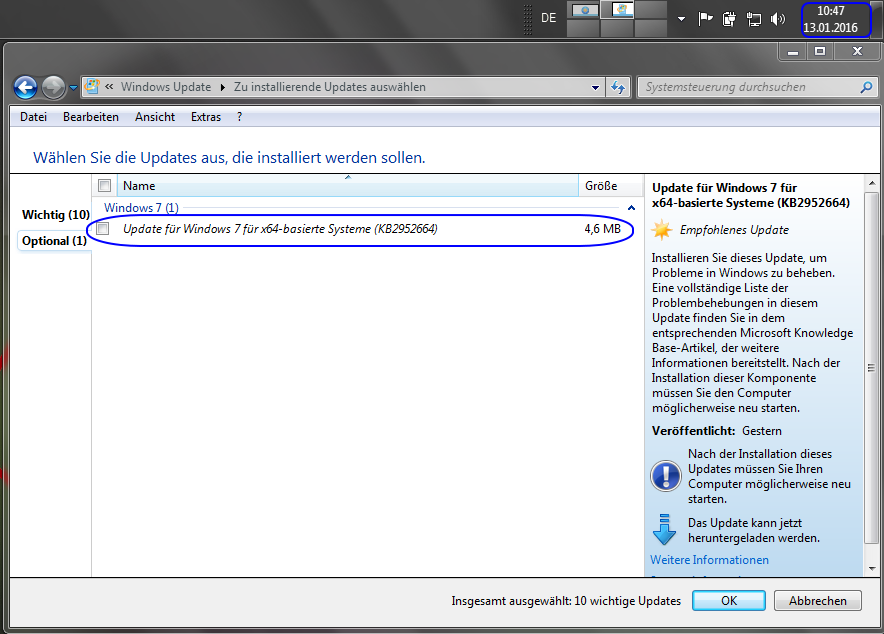Sort the list by Name column
This screenshot has height=634, width=884.
(347, 185)
